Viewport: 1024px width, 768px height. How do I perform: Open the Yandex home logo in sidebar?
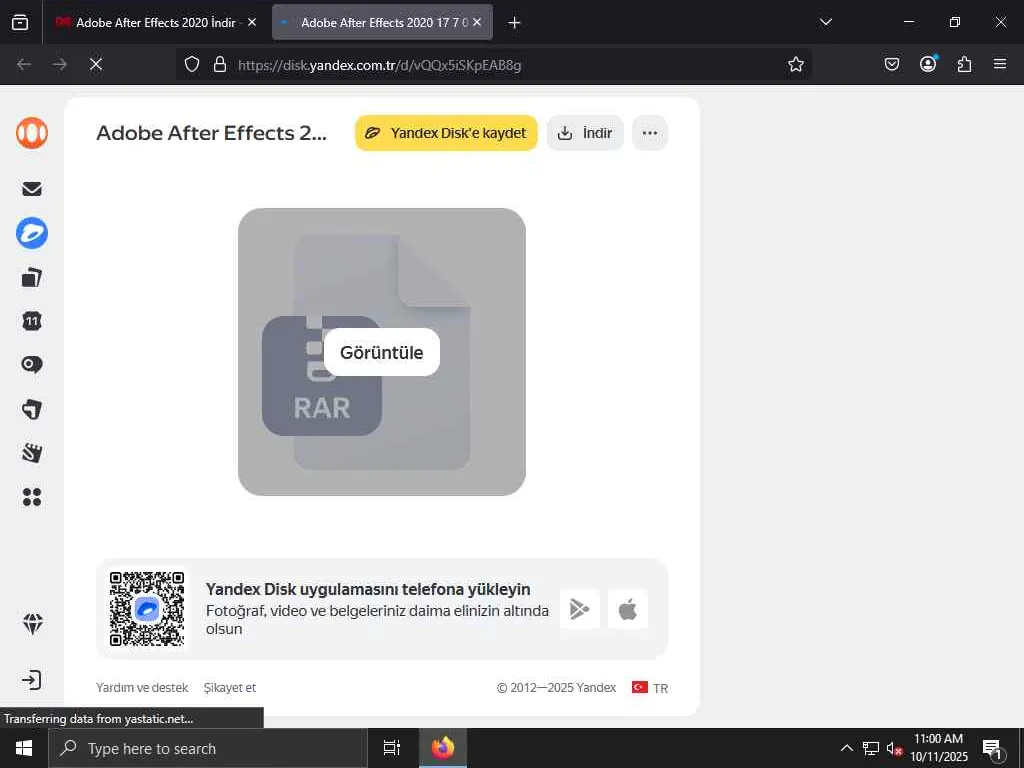32,133
